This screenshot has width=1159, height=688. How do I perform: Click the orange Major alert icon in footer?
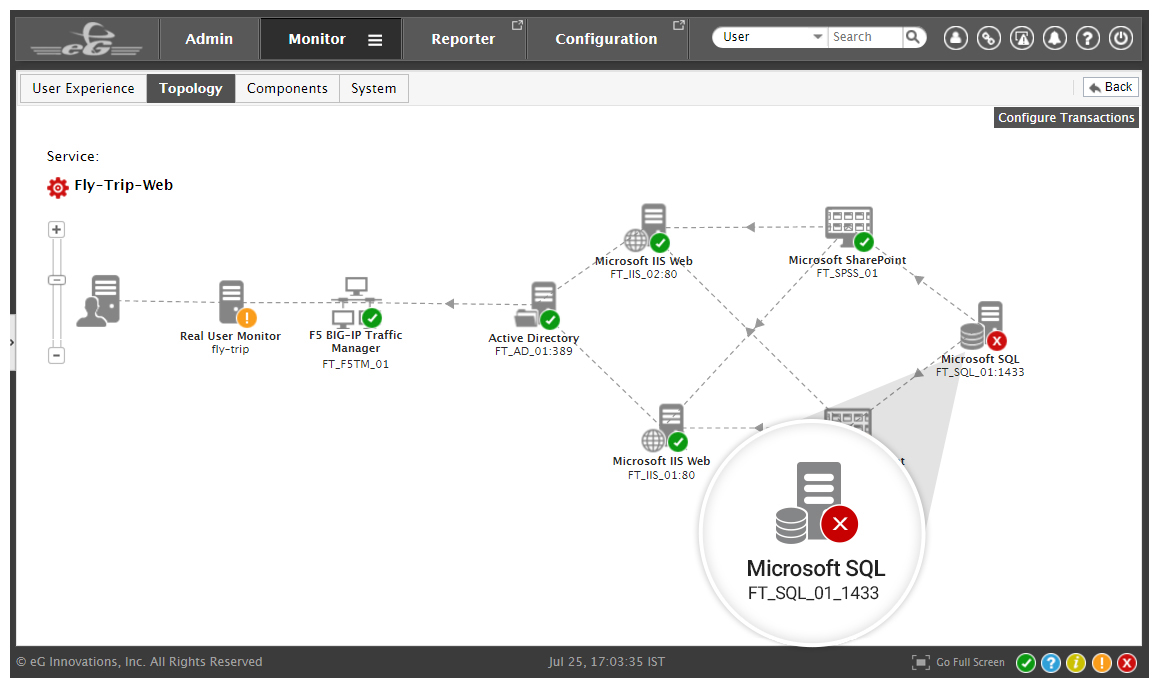coord(1101,664)
